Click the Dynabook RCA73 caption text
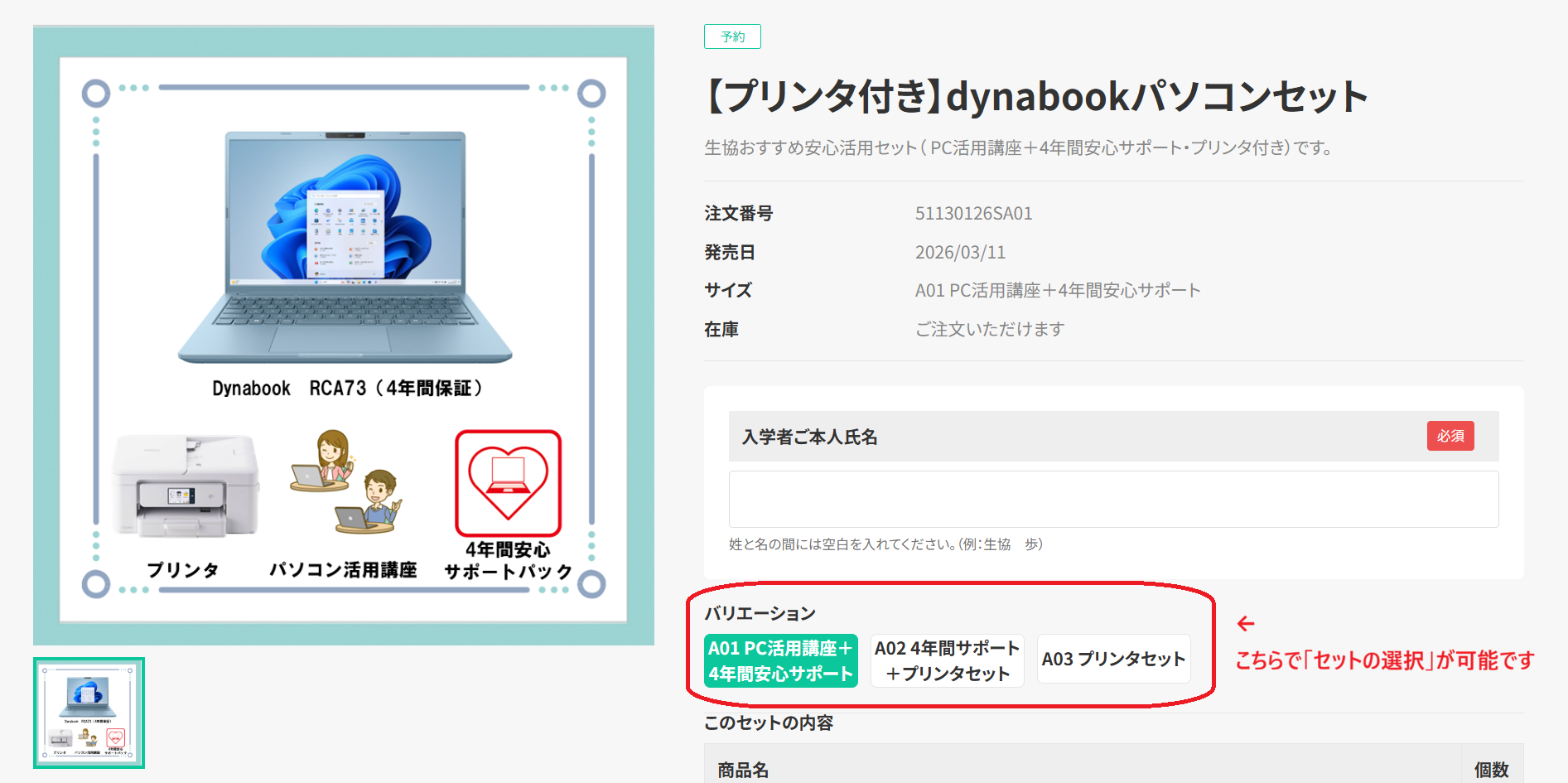Viewport: 1568px width, 783px height. pyautogui.click(x=347, y=388)
